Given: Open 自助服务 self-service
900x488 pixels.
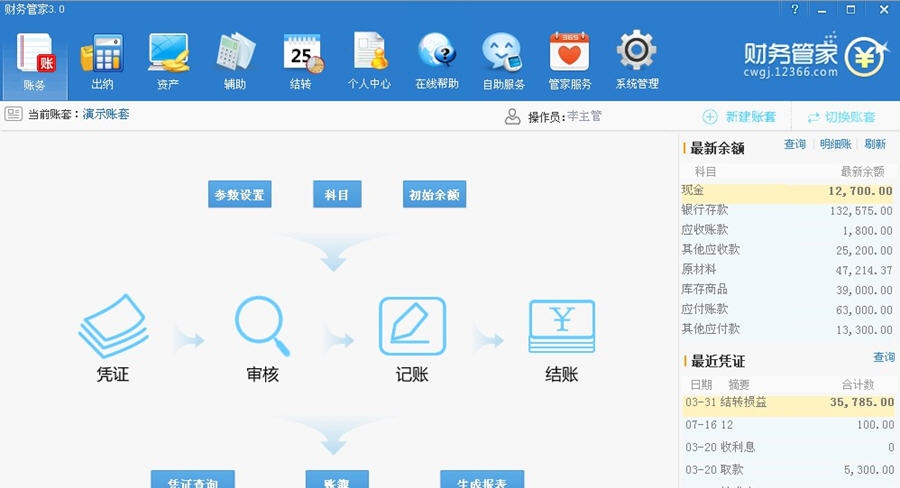Looking at the screenshot, I should pos(503,62).
